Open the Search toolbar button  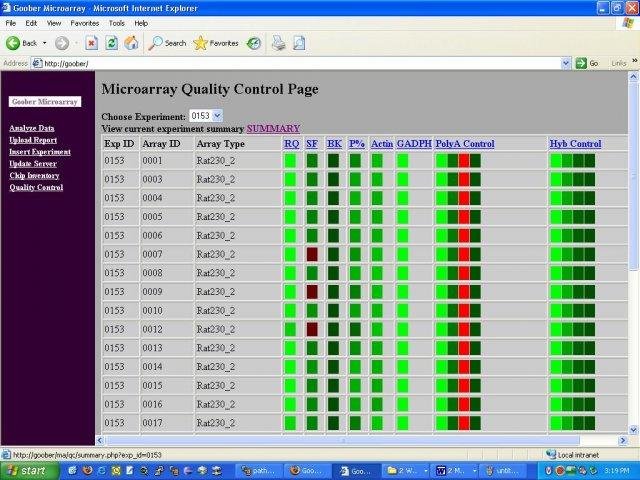point(167,43)
